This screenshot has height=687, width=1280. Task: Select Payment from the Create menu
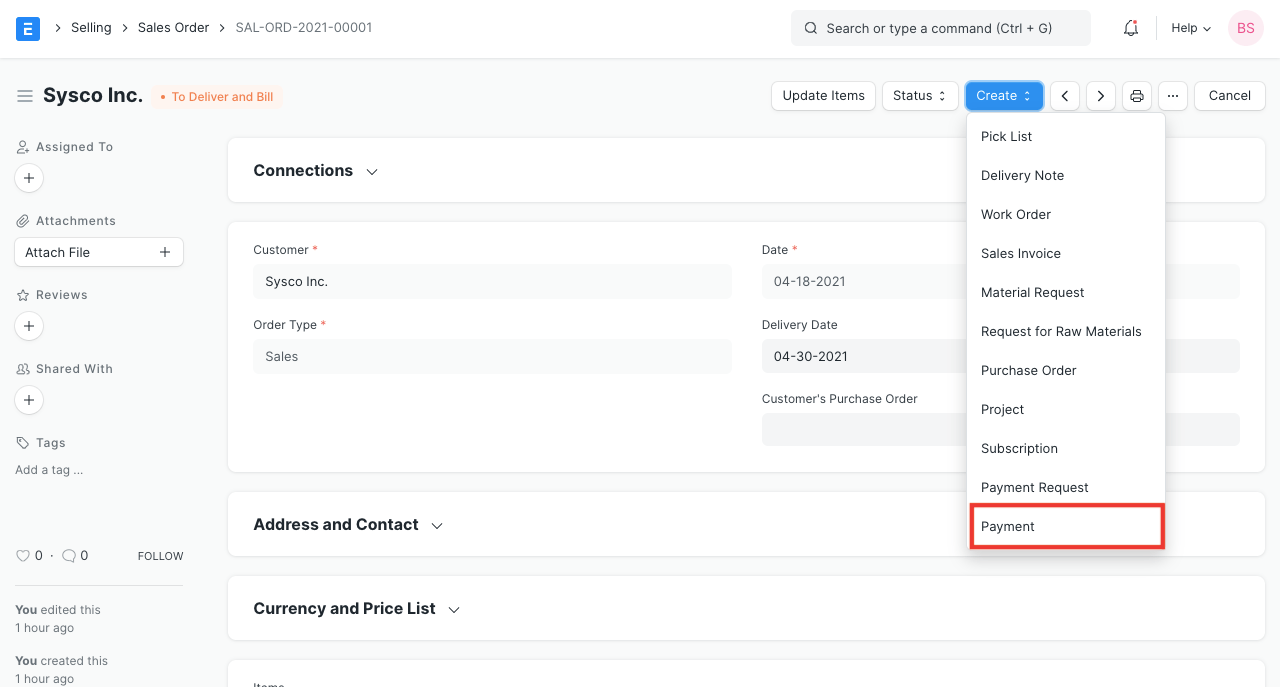click(x=1008, y=526)
